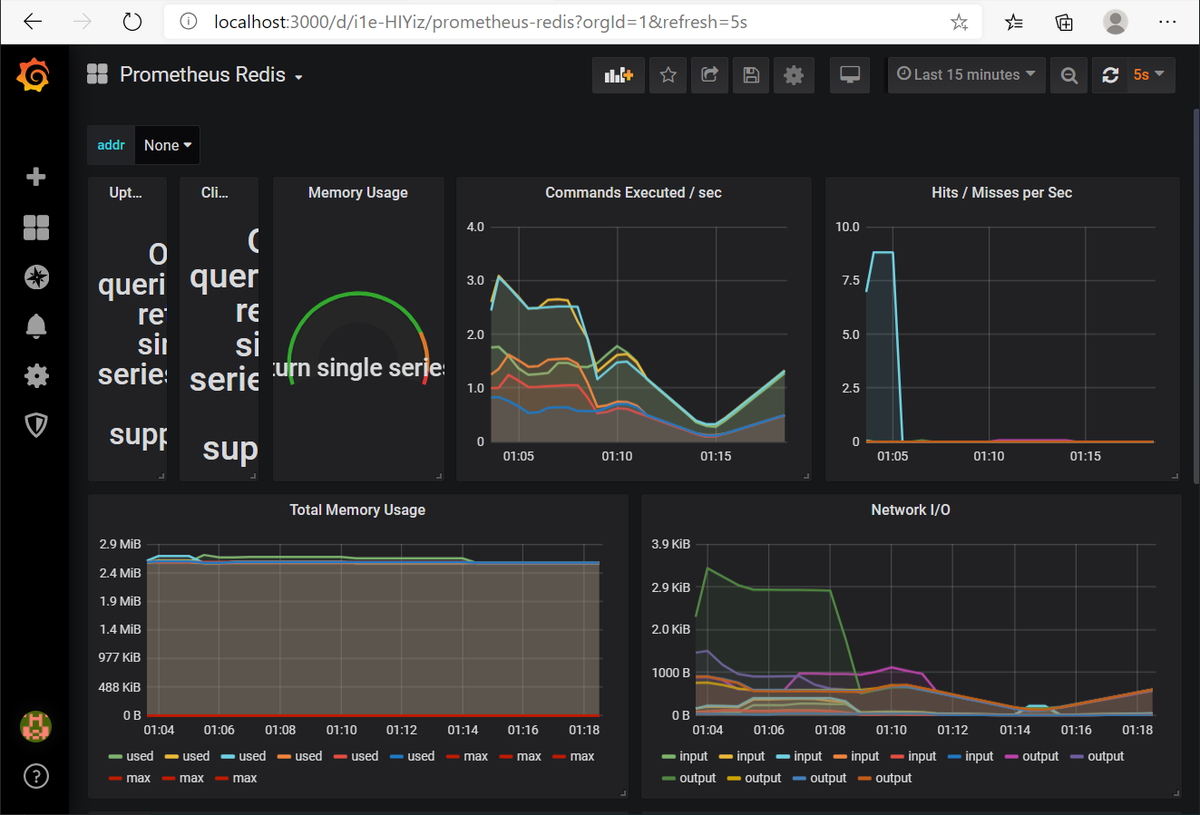The image size is (1200, 815).
Task: Open color picker for red 'used' legend swatch
Action: (341, 757)
